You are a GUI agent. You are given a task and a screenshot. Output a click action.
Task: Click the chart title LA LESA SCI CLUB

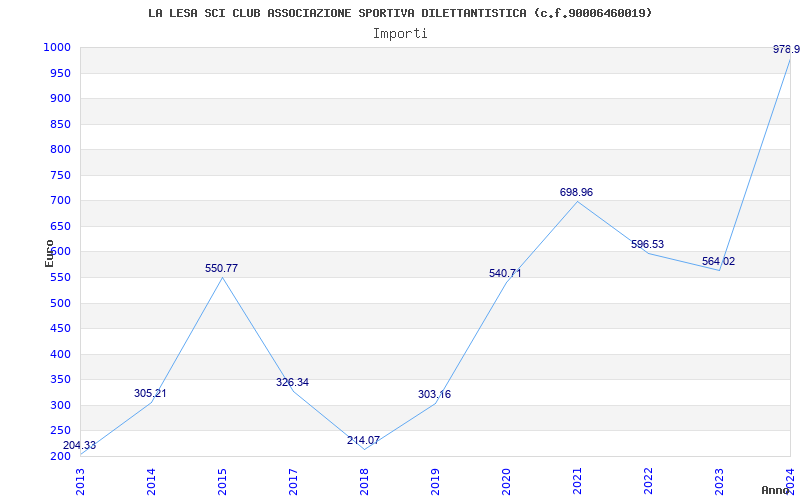click(400, 13)
